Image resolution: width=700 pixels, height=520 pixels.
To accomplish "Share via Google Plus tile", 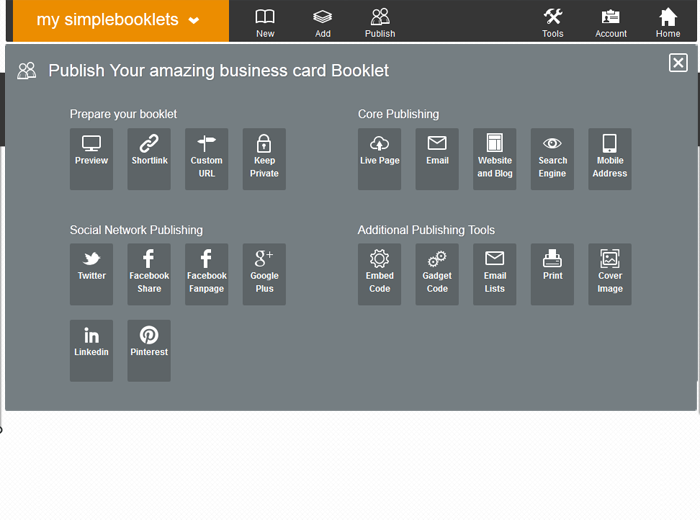I will coord(264,274).
